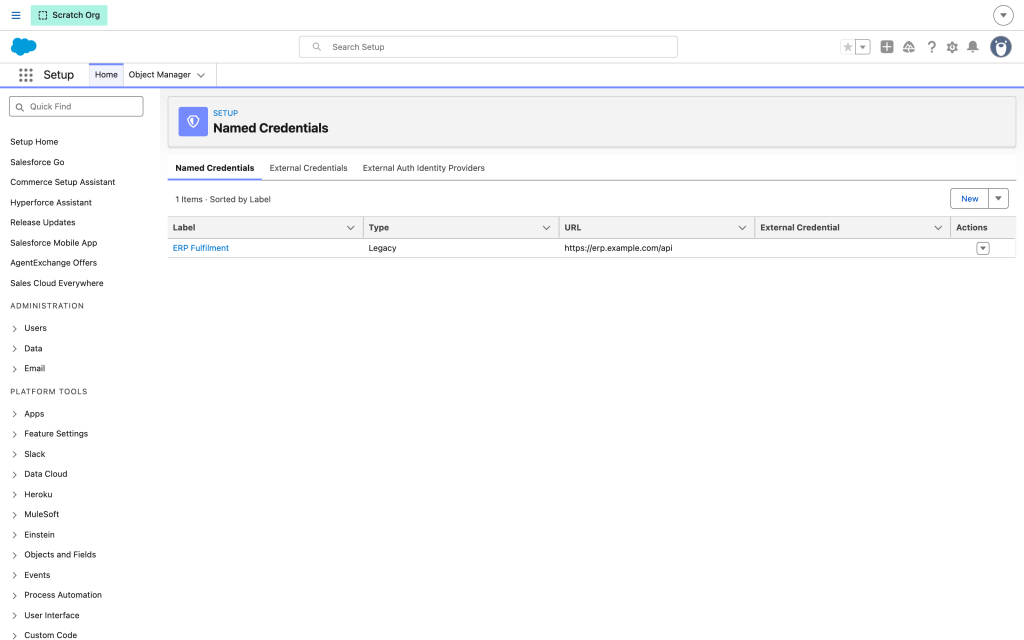Sort by the URL column header

click(573, 228)
